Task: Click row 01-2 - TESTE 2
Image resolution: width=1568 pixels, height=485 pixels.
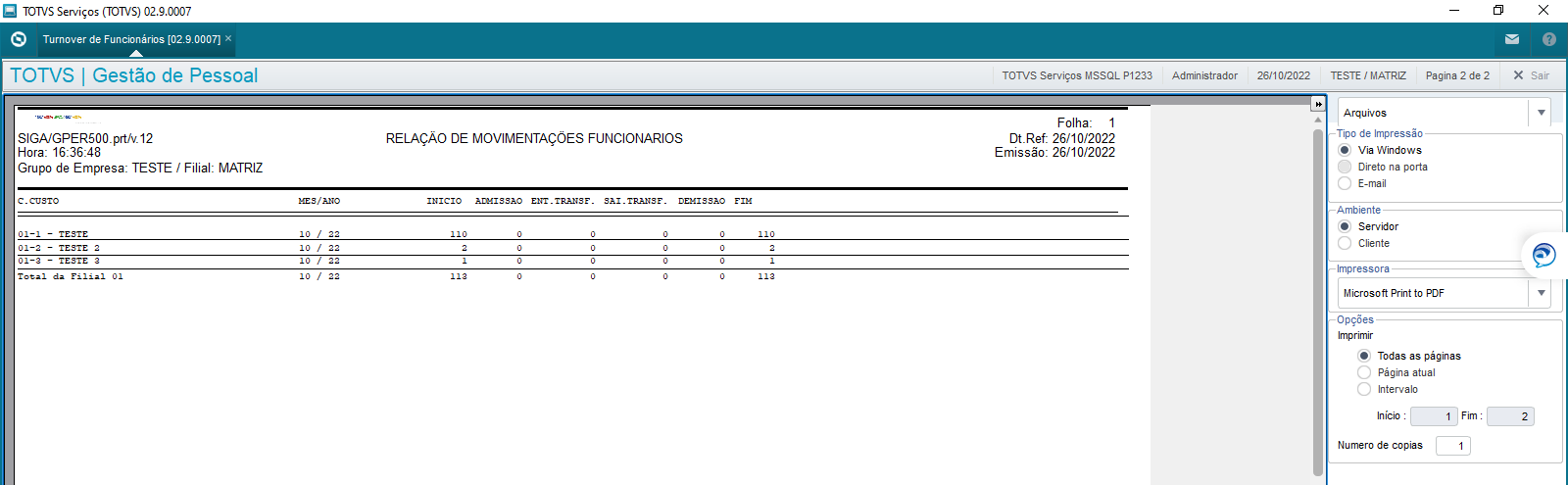Action: click(x=396, y=248)
